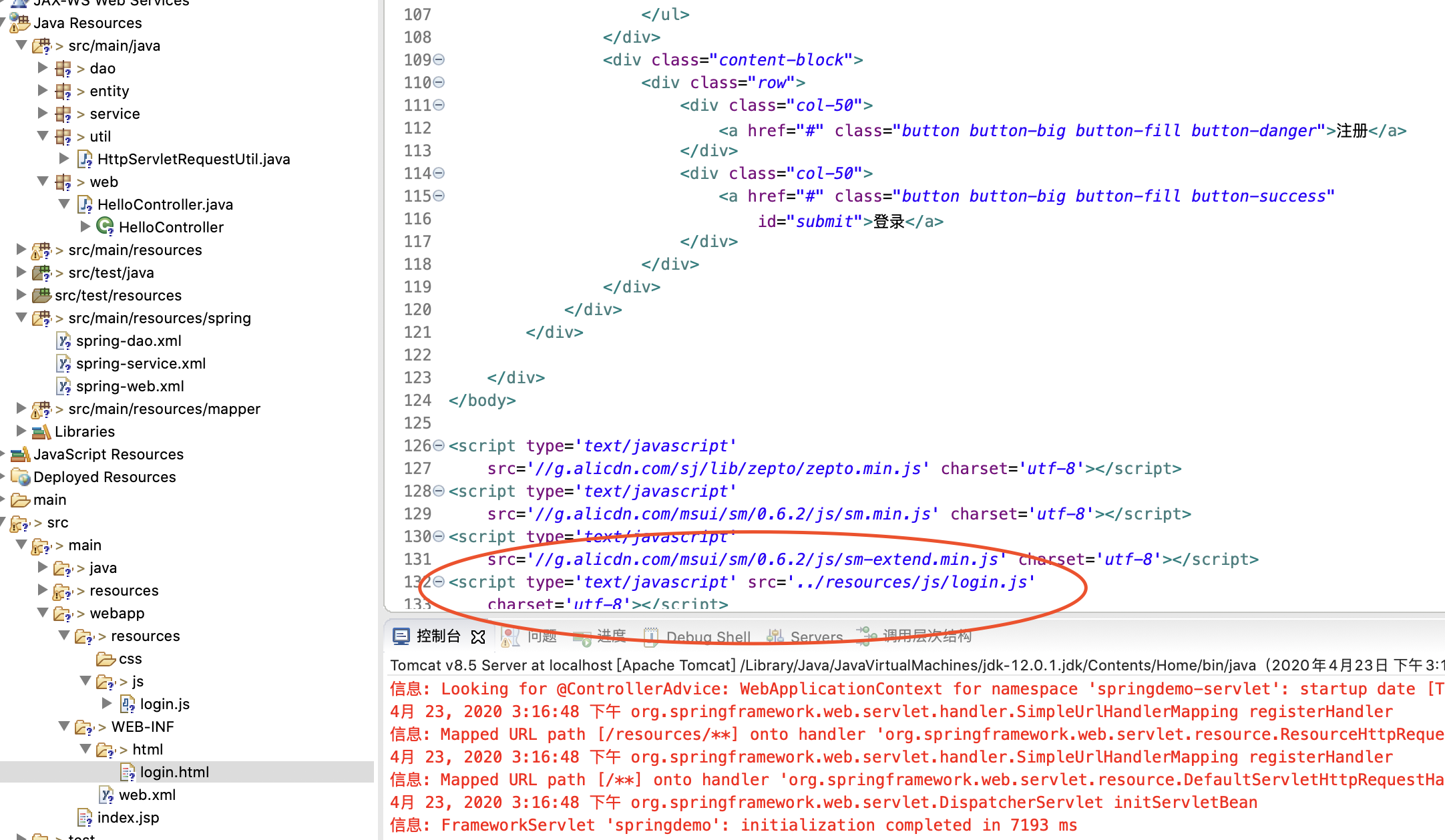The width and height of the screenshot is (1445, 840).
Task: Click the dao package icon
Action: click(x=63, y=68)
